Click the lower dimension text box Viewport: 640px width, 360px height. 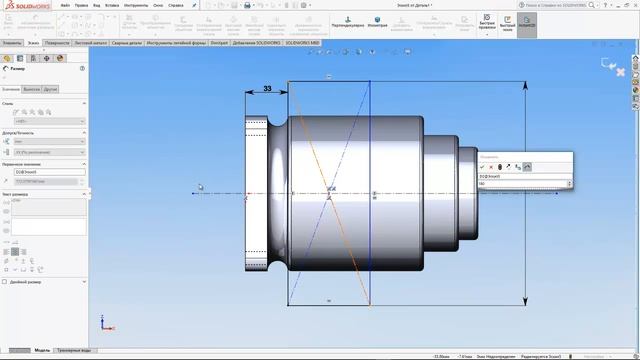(x=49, y=227)
